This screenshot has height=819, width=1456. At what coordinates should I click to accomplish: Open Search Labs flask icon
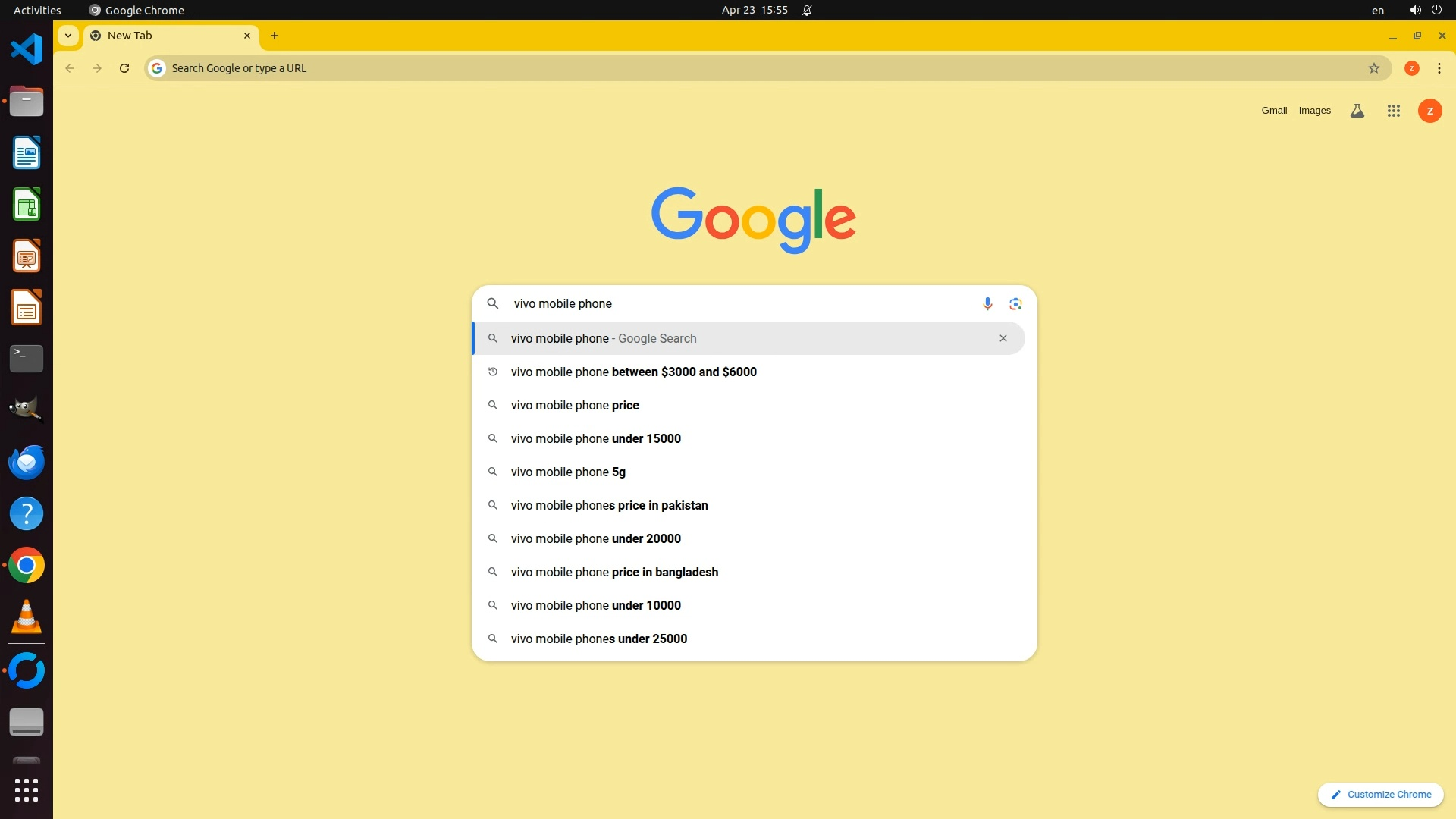click(x=1357, y=111)
